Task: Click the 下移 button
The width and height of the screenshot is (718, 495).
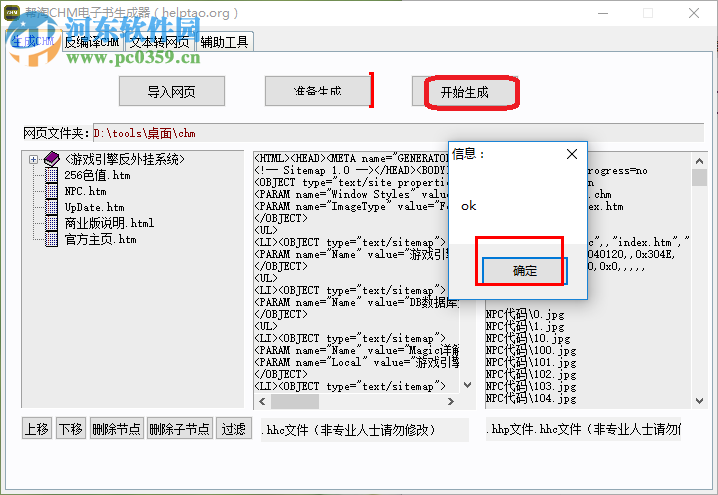Action: coord(71,429)
